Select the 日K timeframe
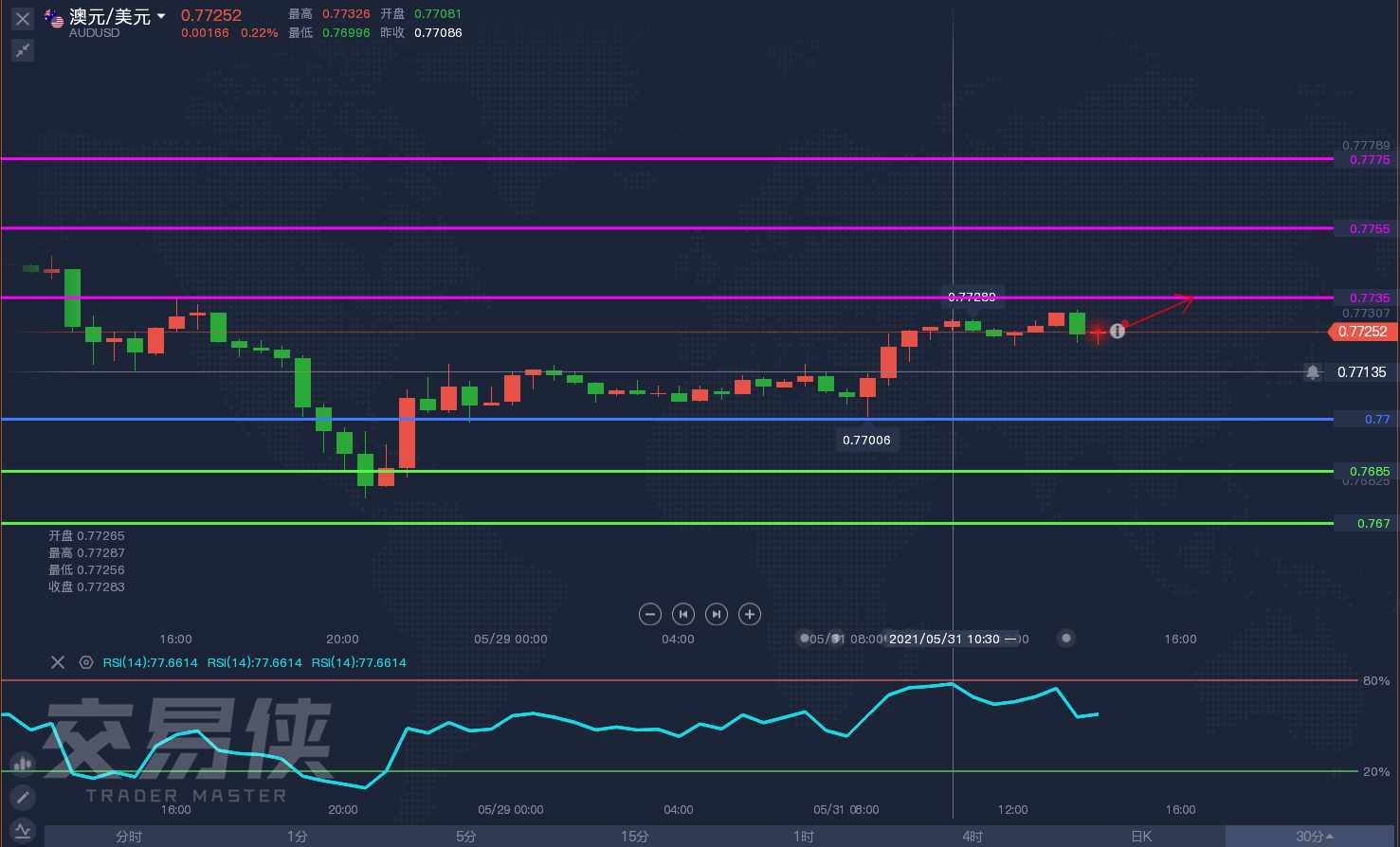Screen dimensions: 1400x847 [x=1141, y=836]
